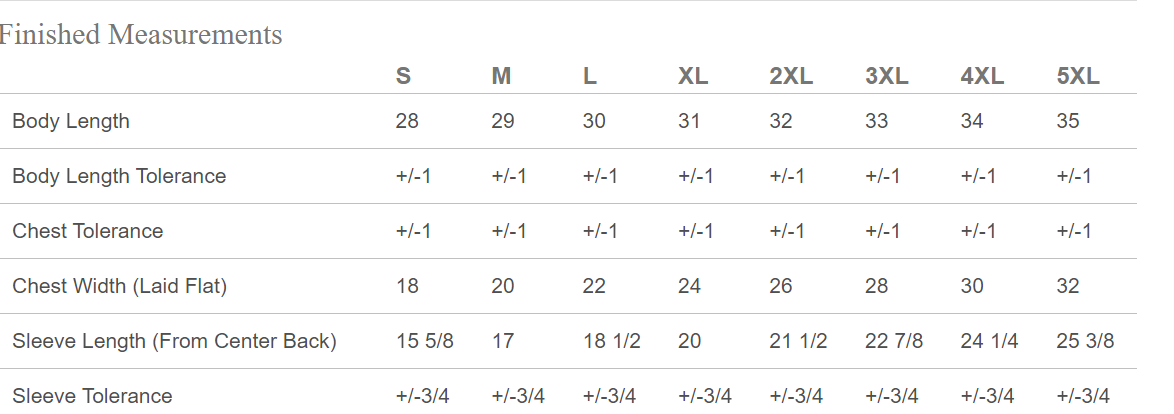Image resolution: width=1174 pixels, height=414 pixels.
Task: Click the sleeve length value 22 7/8
Action: (894, 341)
